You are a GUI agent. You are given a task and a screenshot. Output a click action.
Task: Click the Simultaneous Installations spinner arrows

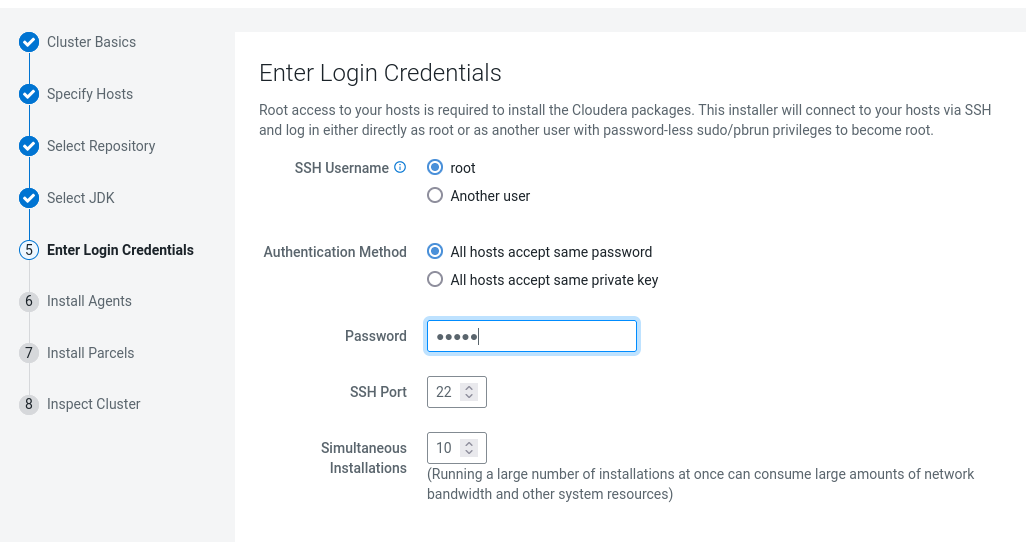click(469, 448)
